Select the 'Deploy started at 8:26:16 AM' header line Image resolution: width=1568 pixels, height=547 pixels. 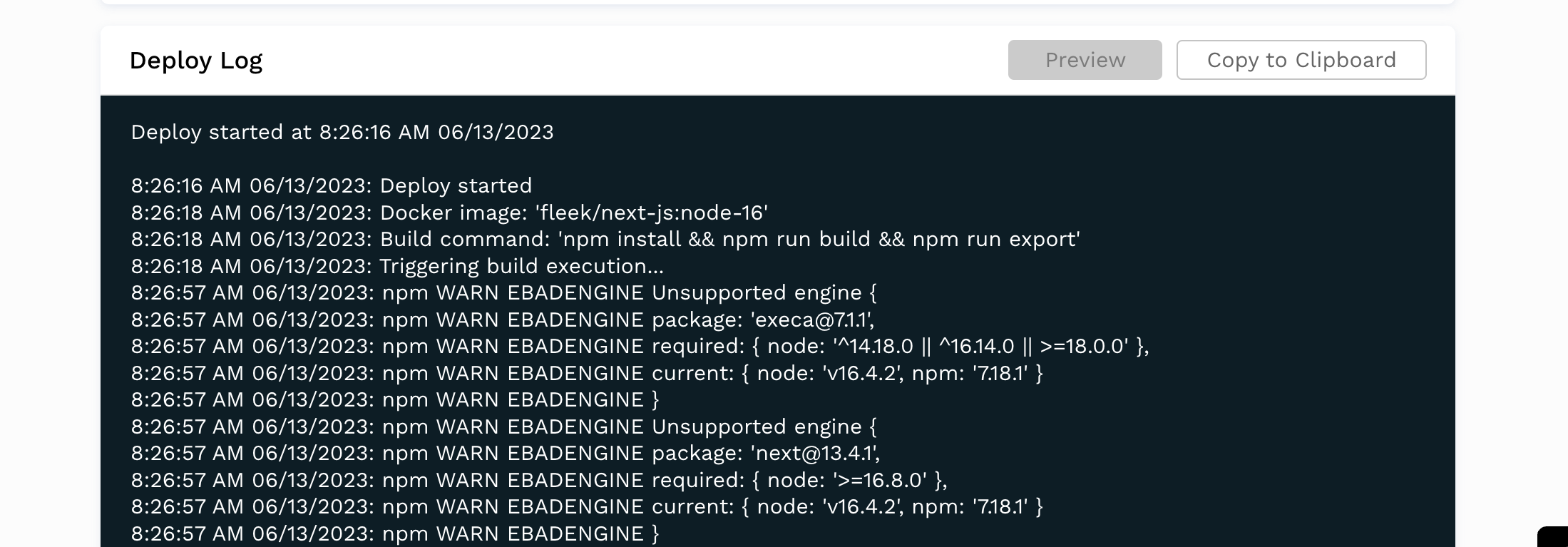tap(342, 133)
